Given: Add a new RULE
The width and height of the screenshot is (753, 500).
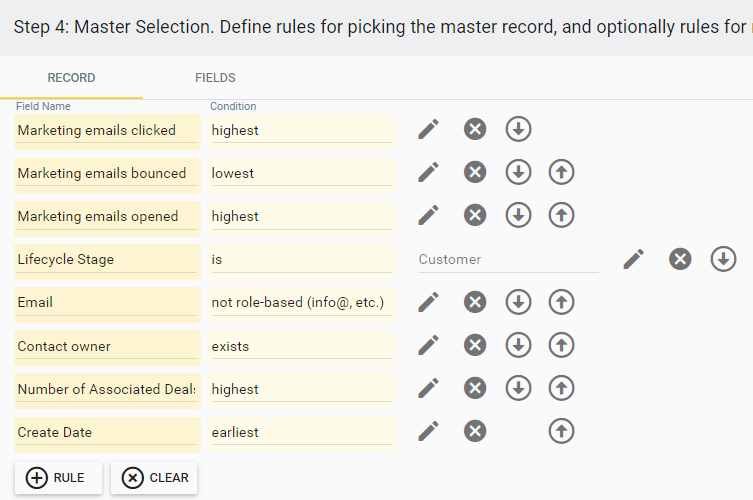Looking at the screenshot, I should click(x=58, y=478).
